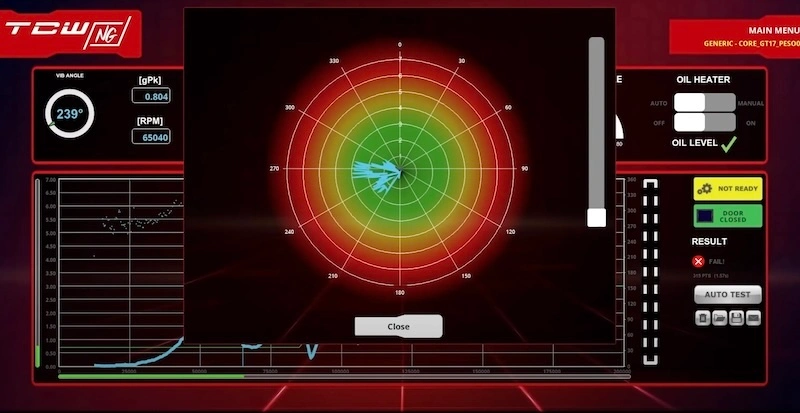Close the polar plot dialog
The width and height of the screenshot is (800, 413).
click(398, 326)
